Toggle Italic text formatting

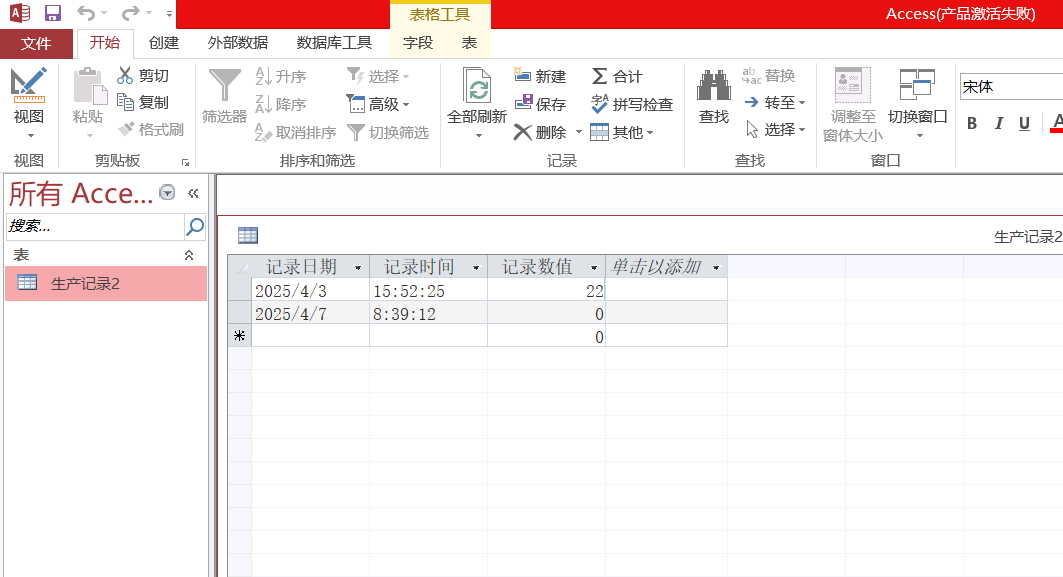pyautogui.click(x=998, y=124)
